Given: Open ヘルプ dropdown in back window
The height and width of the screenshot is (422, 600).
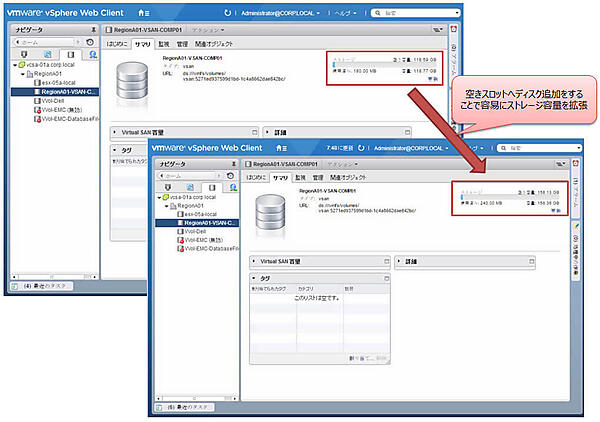Looking at the screenshot, I should coord(346,13).
